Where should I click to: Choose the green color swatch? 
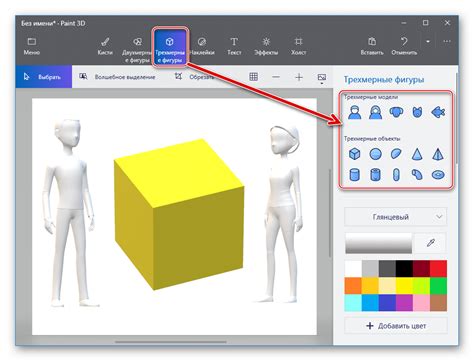point(438,286)
